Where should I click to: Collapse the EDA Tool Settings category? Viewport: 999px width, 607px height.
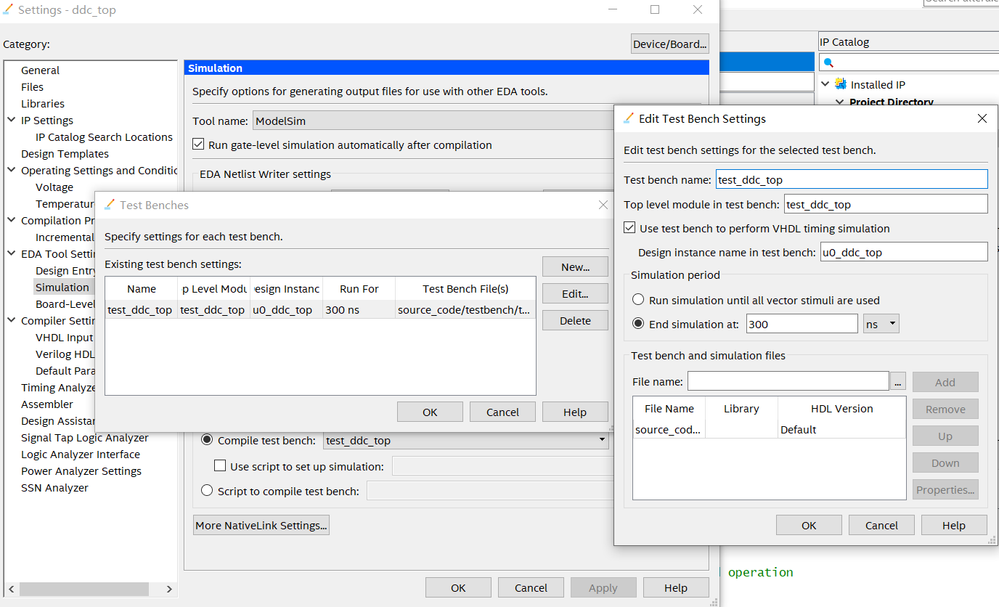point(11,254)
